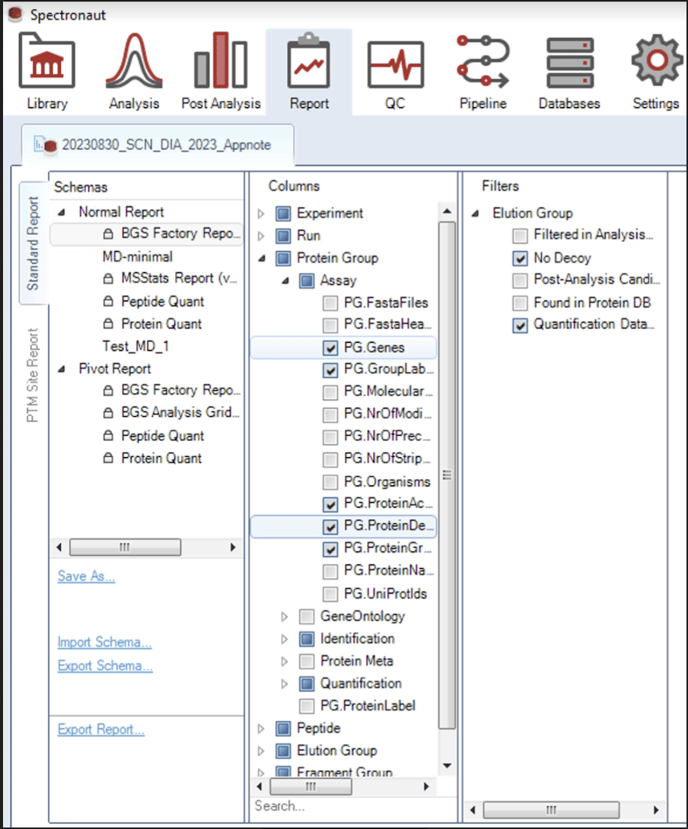Collapse the Elution Group filters node

pyautogui.click(x=475, y=214)
